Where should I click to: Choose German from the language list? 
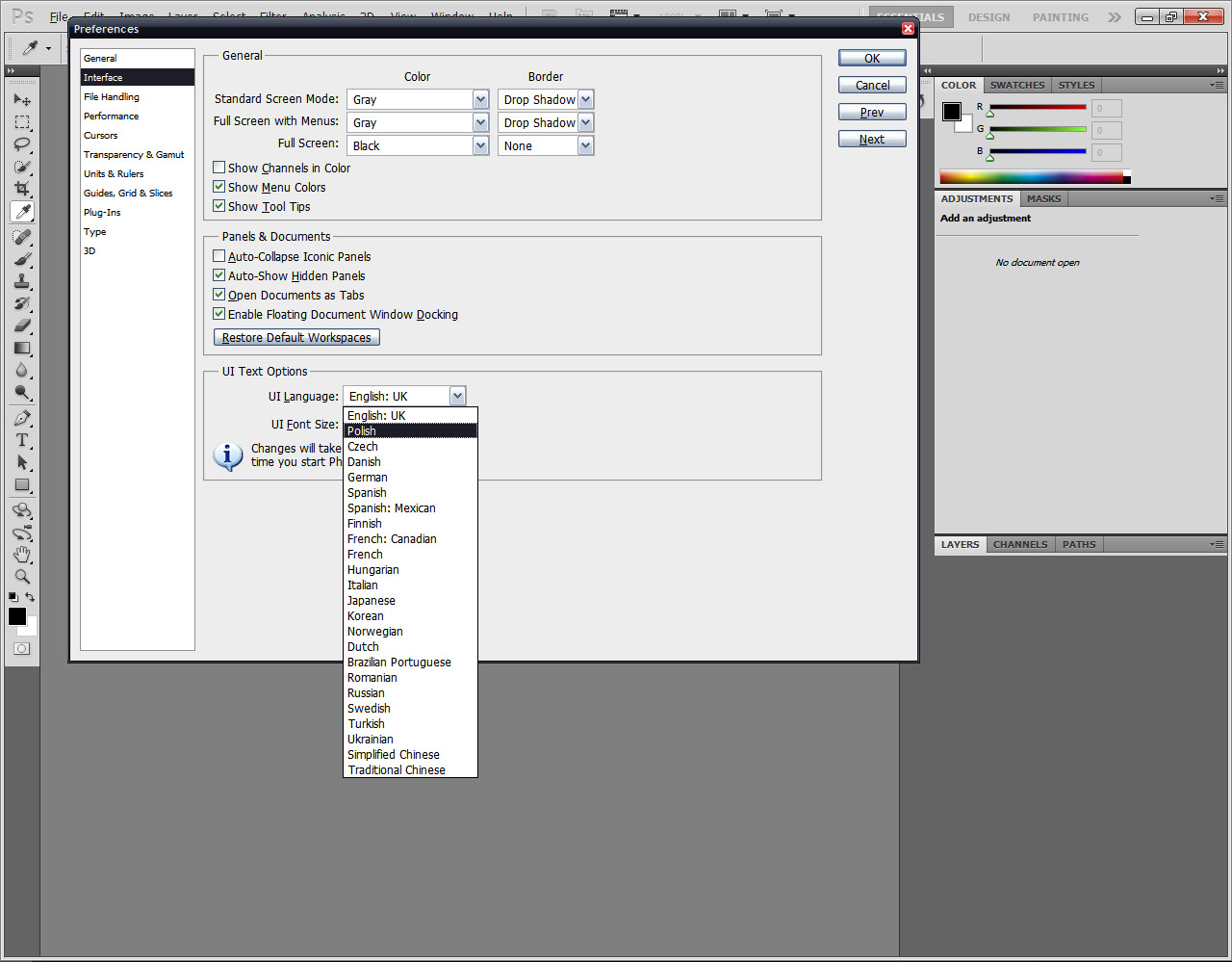coord(410,477)
